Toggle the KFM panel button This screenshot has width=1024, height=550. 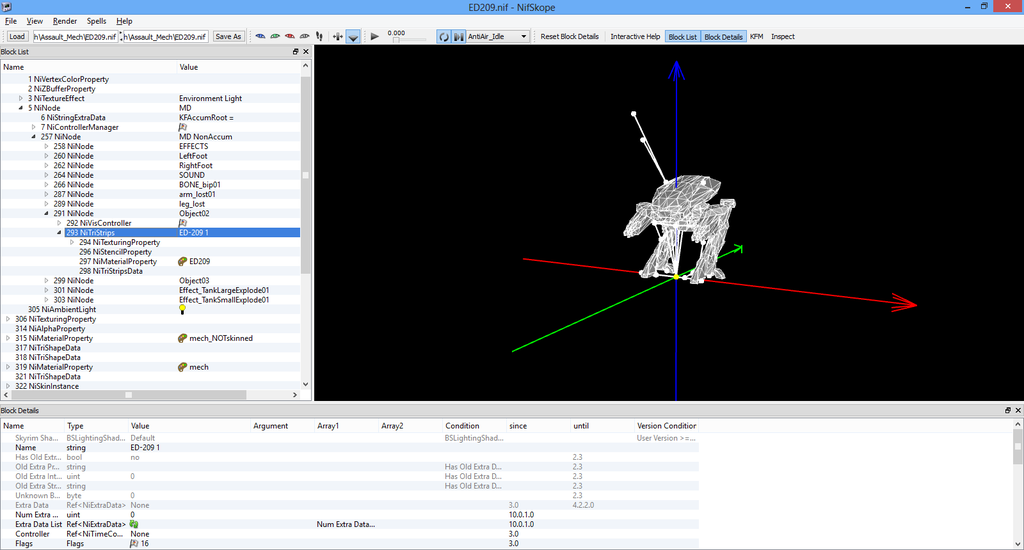(756, 37)
